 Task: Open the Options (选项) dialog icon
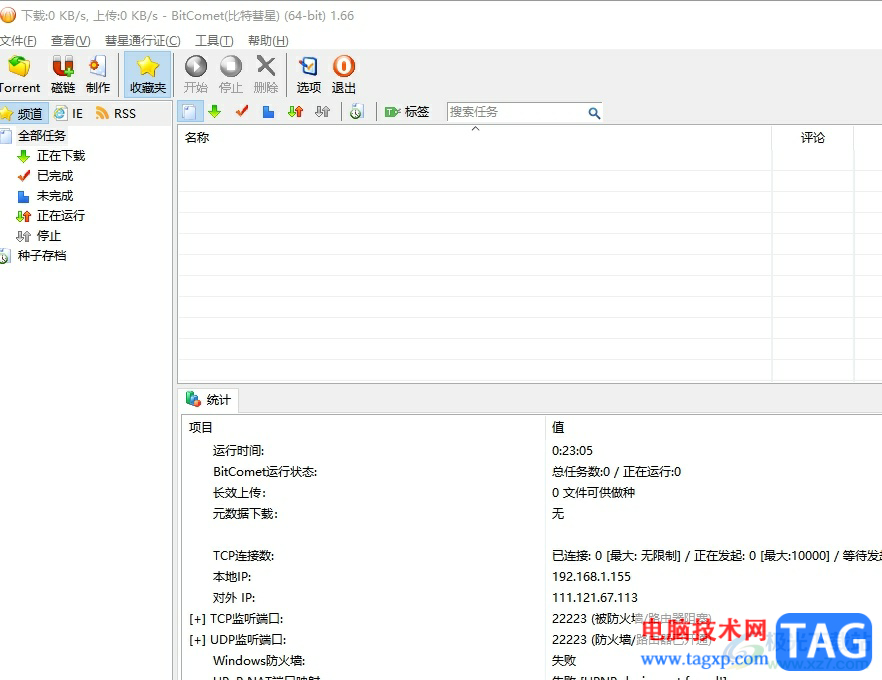(308, 74)
